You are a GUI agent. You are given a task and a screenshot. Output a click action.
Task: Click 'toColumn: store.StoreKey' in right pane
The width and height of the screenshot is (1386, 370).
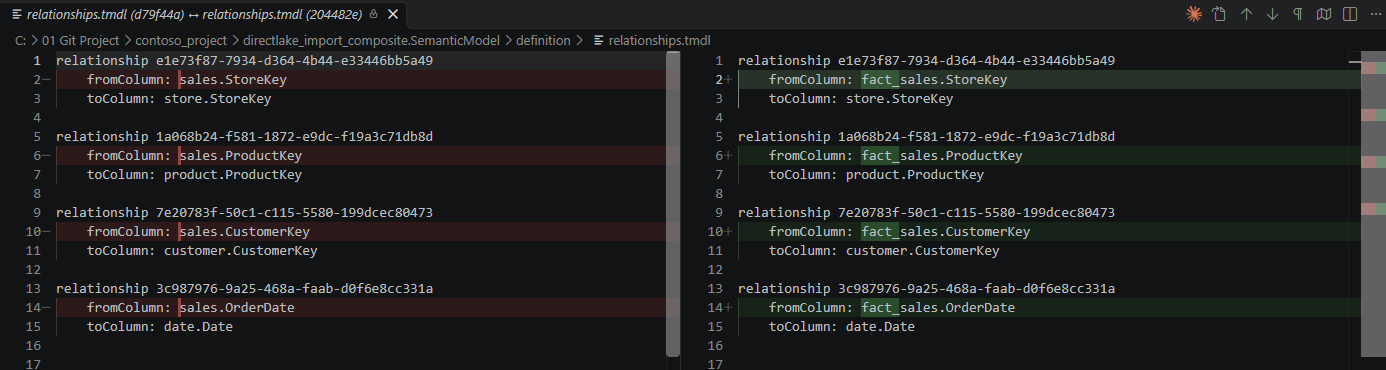(861, 99)
